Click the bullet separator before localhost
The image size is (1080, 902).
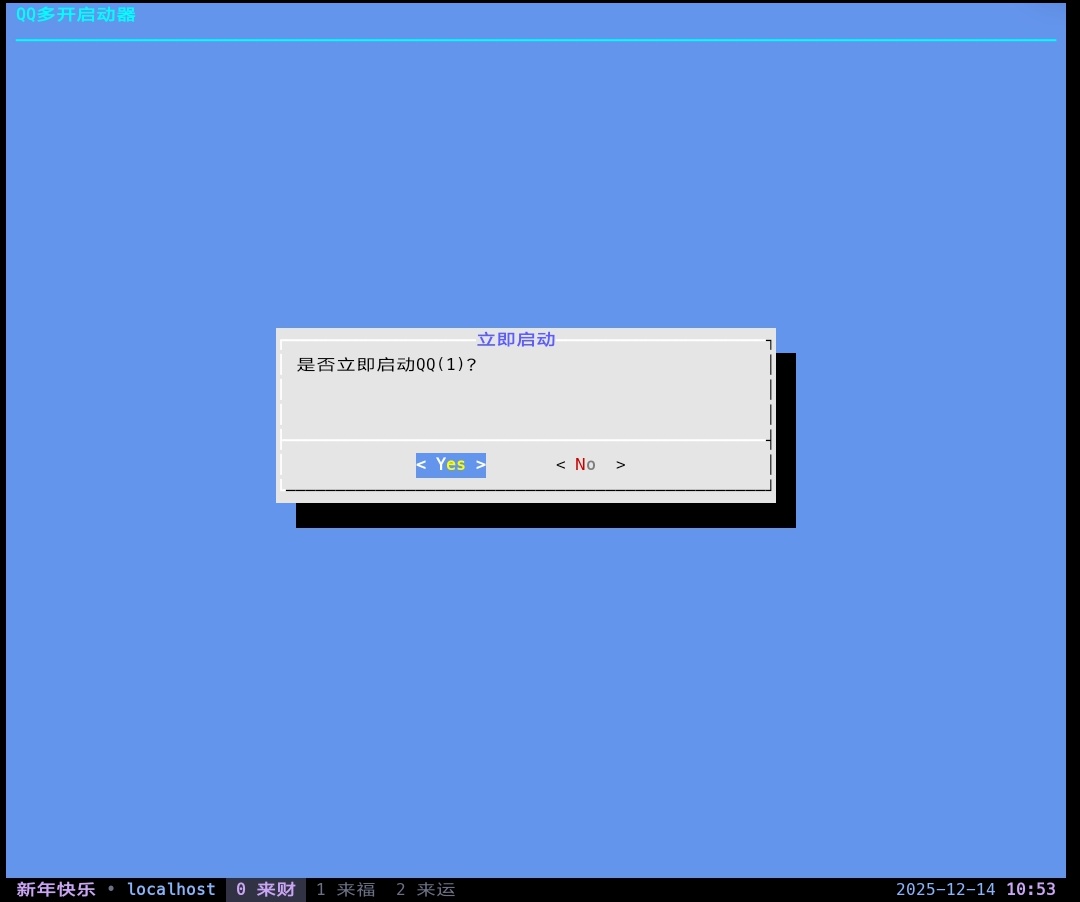tap(111, 889)
